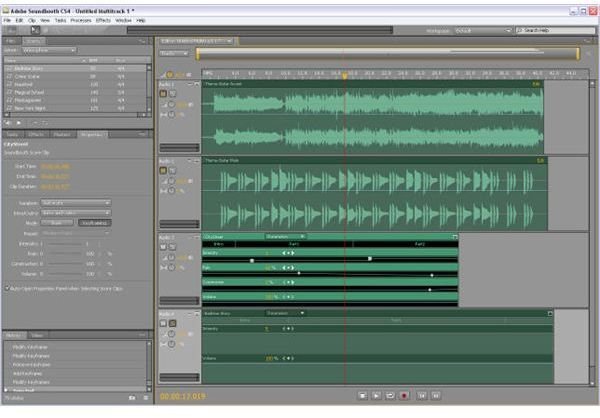Play score preview in the Scores panel
Image resolution: width=600 pixels, height=418 pixels.
[x=18, y=123]
